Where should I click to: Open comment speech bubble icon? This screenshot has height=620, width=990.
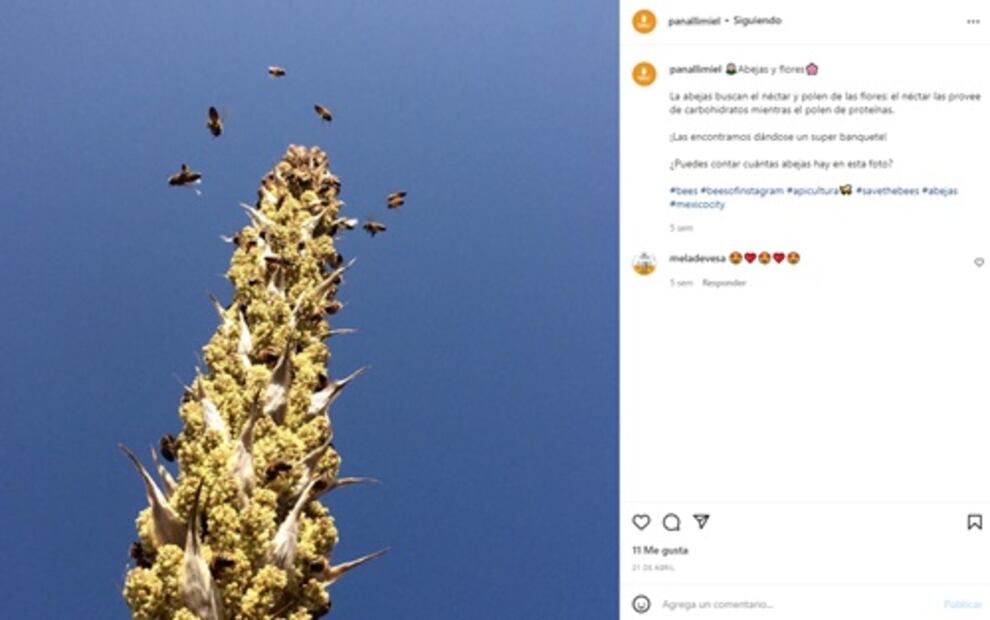point(671,522)
